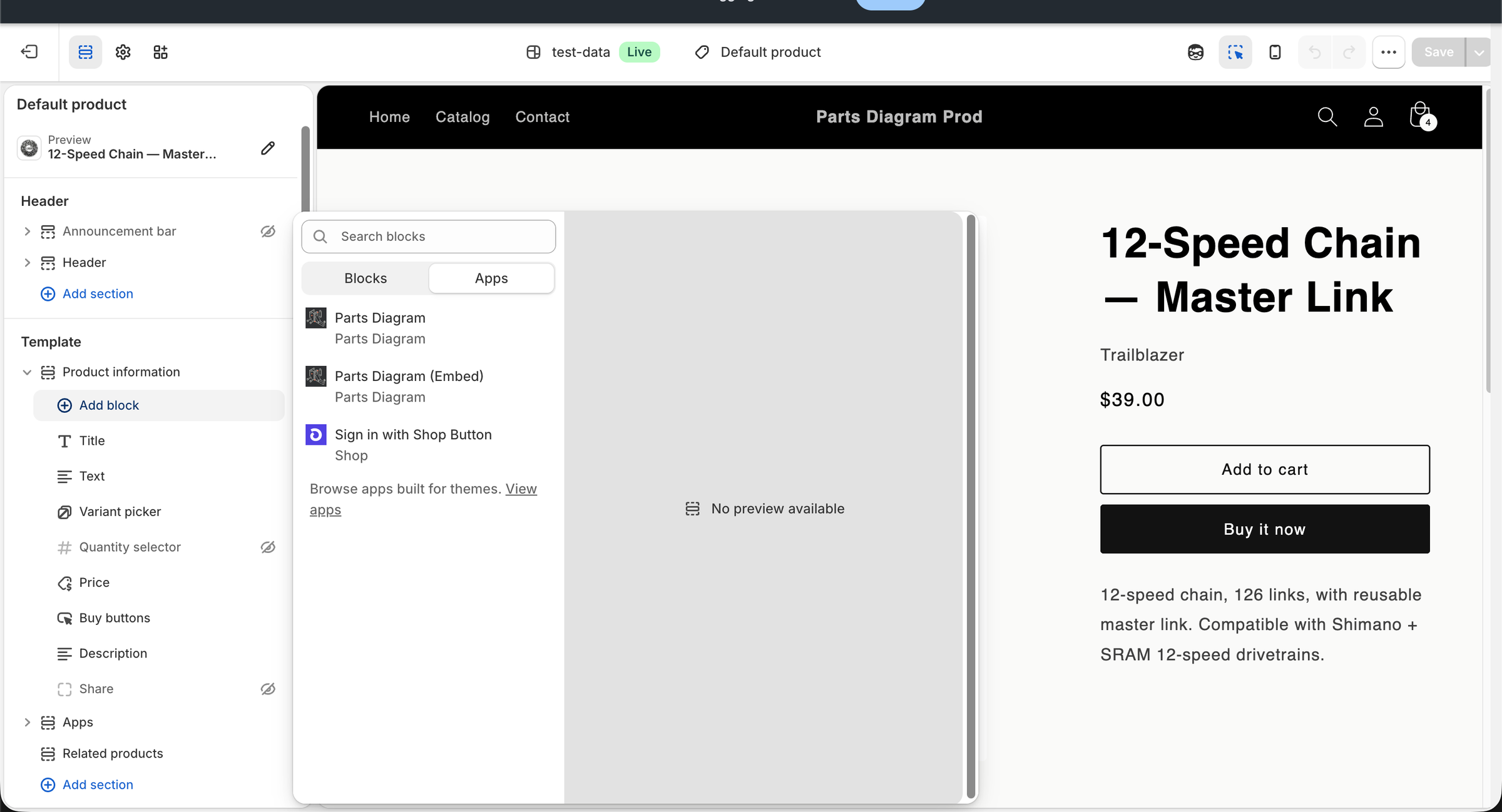Click the block picker scrollbar
Screen dimensions: 1502x812
[x=971, y=507]
